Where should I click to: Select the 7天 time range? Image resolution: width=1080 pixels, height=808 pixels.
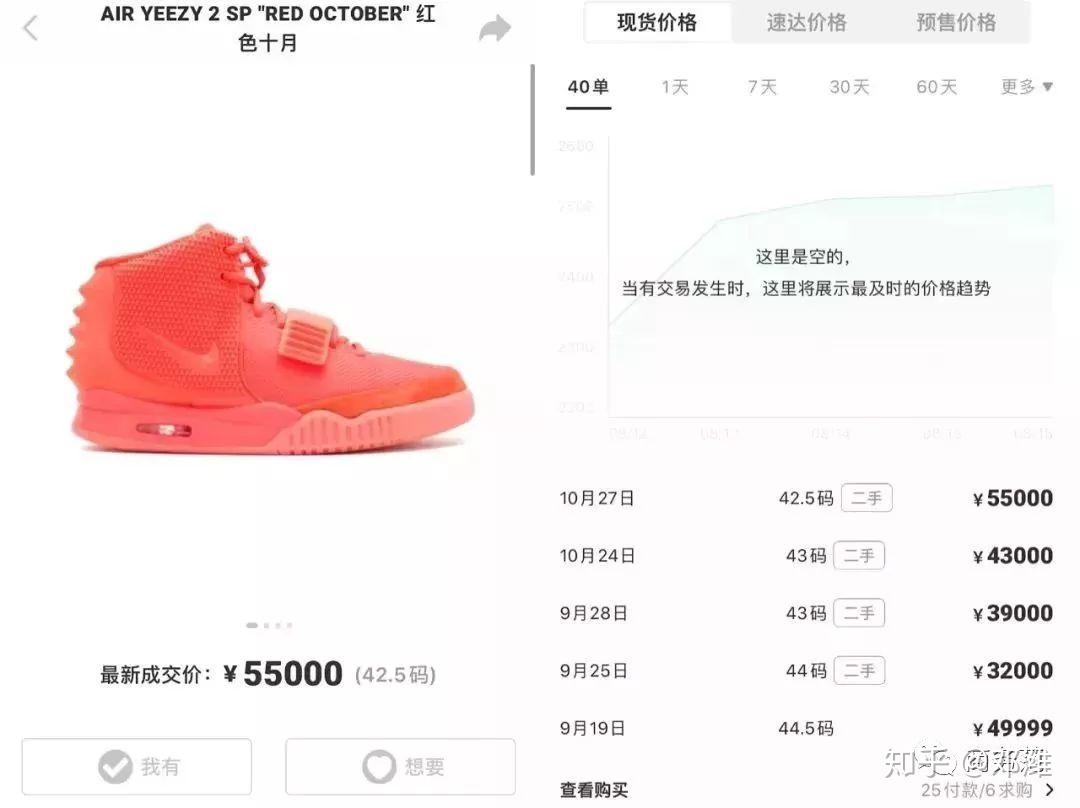(x=762, y=87)
